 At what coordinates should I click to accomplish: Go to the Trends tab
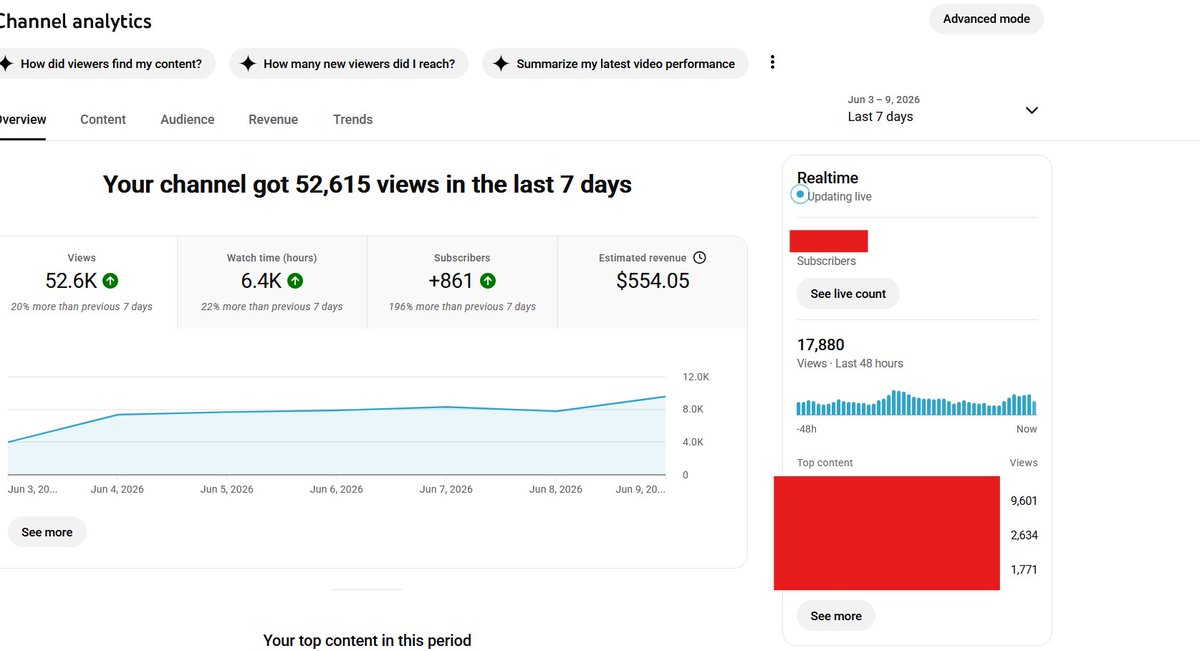coord(353,119)
